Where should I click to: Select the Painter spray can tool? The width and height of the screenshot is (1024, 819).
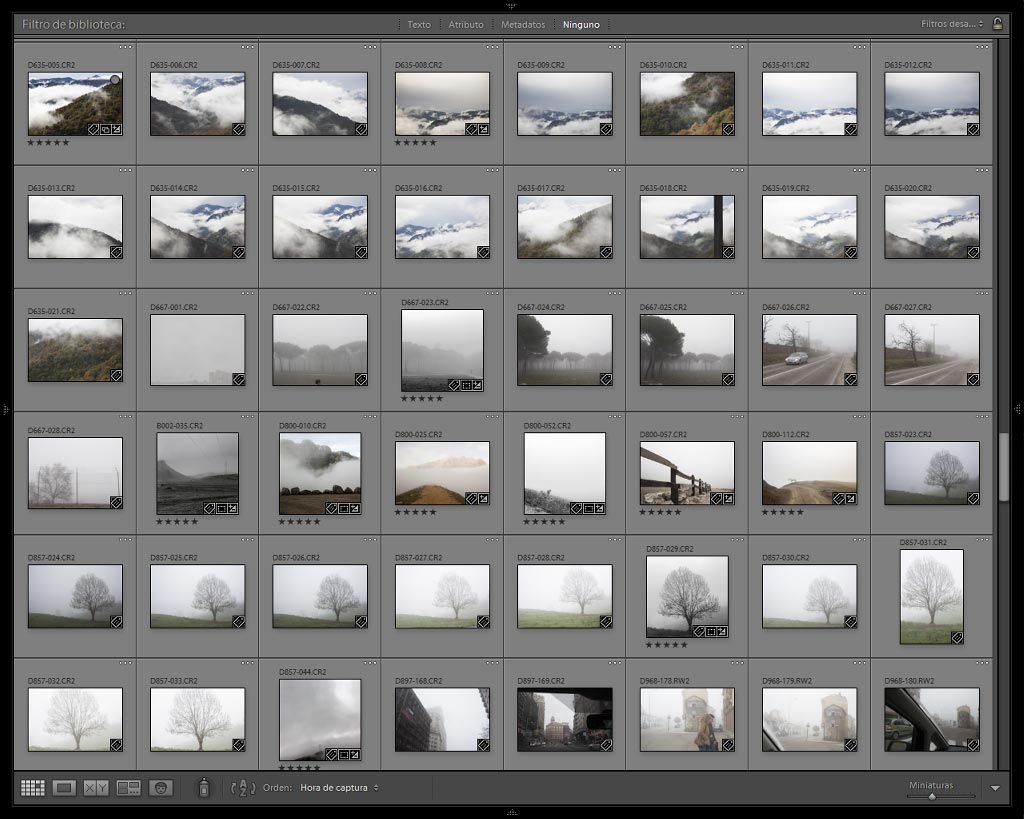click(204, 788)
